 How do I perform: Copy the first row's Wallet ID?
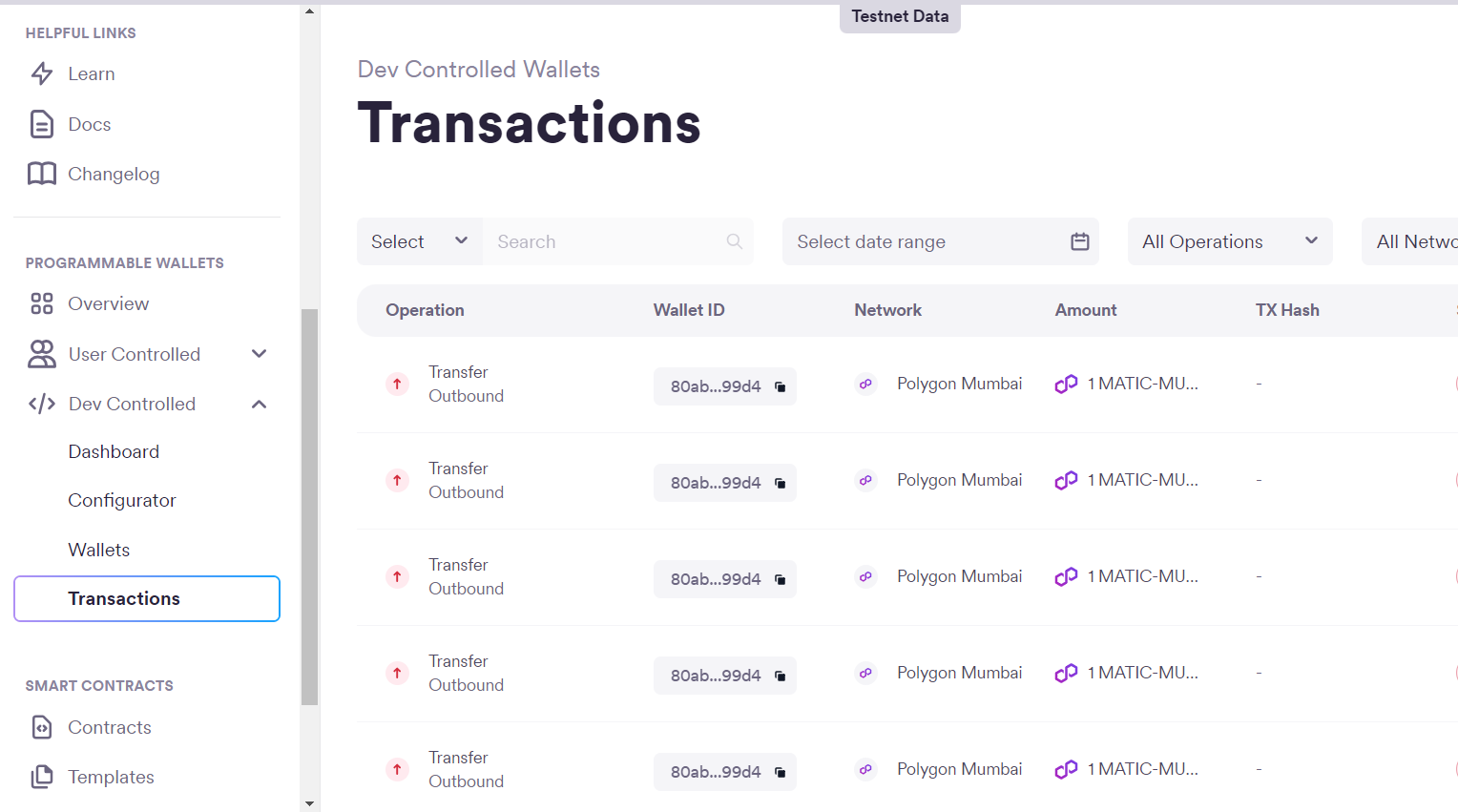click(780, 386)
